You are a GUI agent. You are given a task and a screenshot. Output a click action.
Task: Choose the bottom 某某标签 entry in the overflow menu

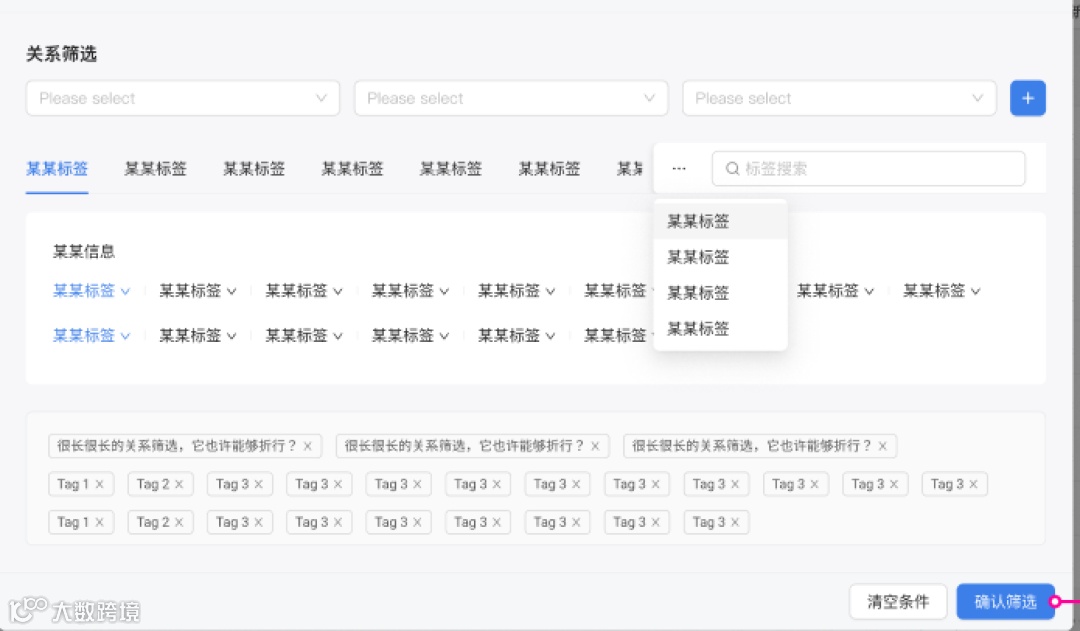pyautogui.click(x=720, y=329)
